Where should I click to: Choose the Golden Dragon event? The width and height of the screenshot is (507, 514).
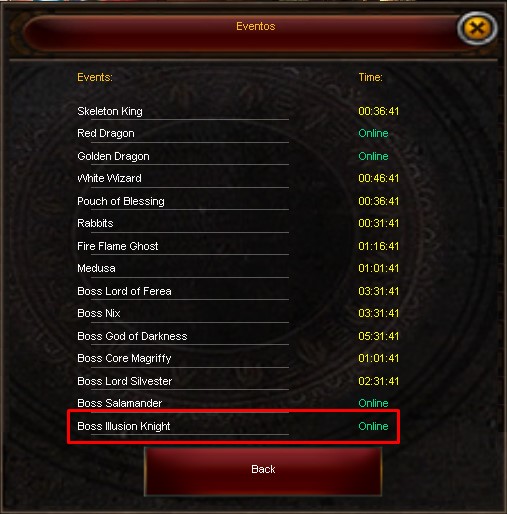point(113,156)
